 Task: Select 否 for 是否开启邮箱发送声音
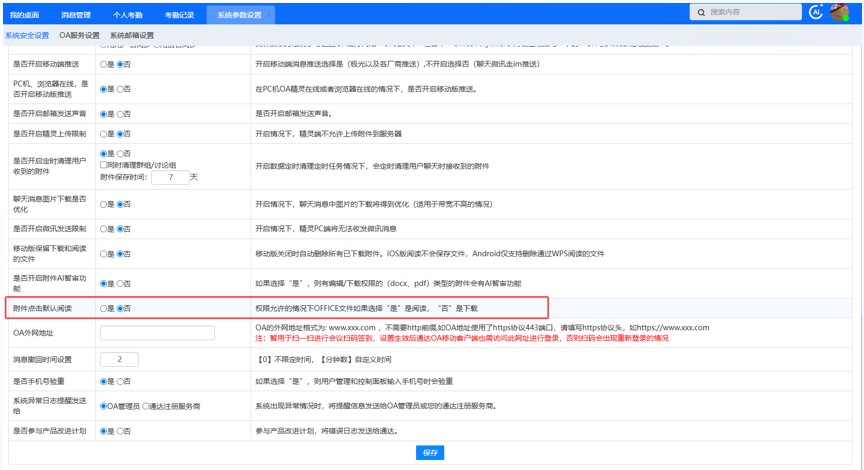click(121, 112)
